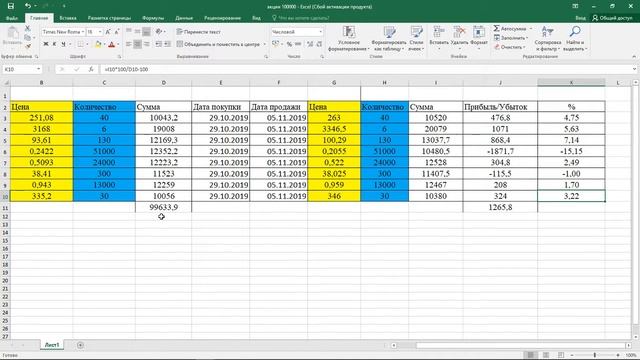The height and width of the screenshot is (360, 640).
Task: Open the font name dropdown Times New Roman
Action: pos(83,31)
